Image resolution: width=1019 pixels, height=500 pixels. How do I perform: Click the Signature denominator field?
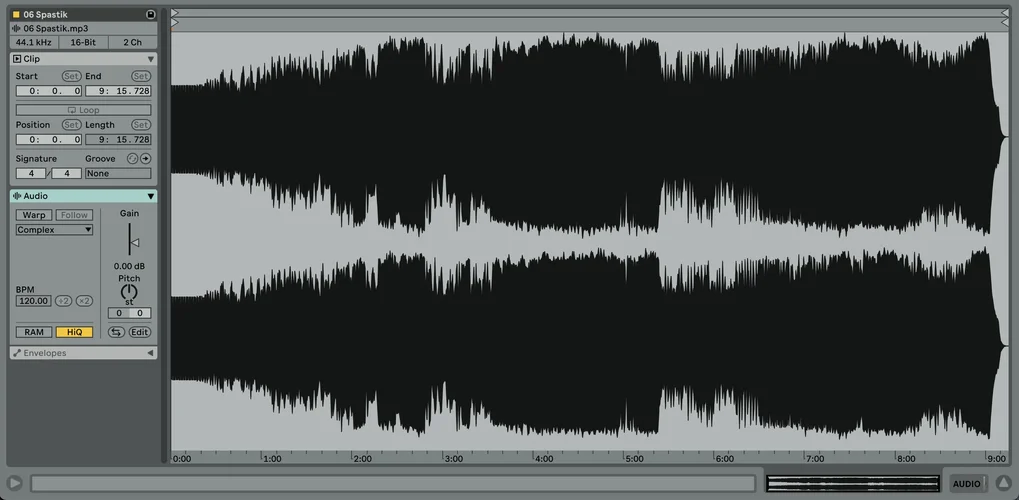click(66, 174)
